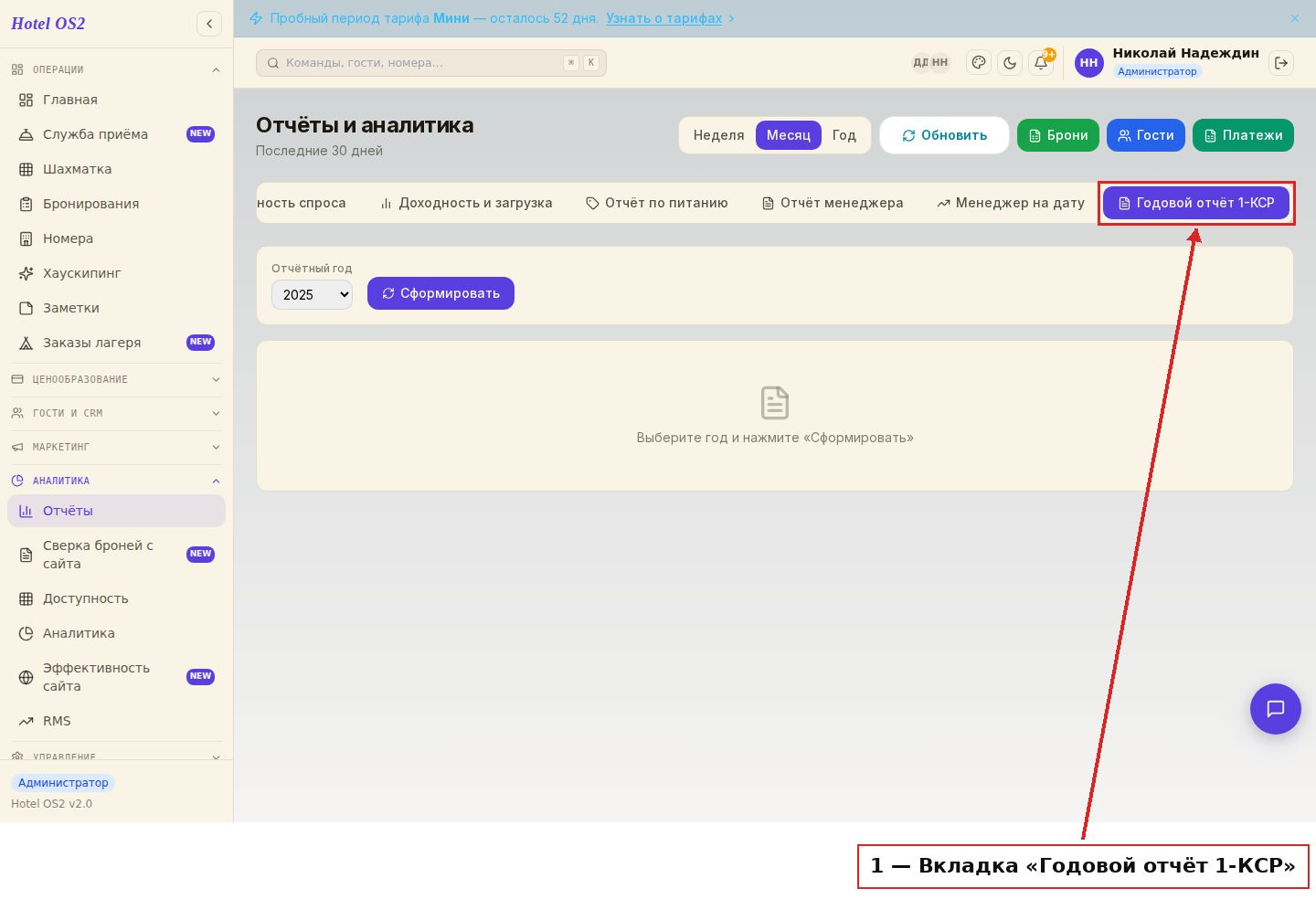Open the notifications bell
Viewport: 1316px width, 910px height.
coord(1041,63)
